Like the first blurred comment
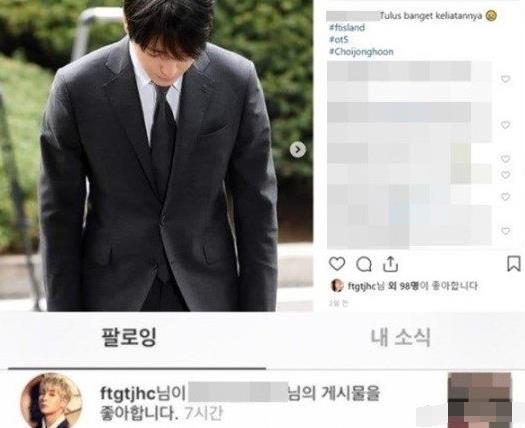The width and height of the screenshot is (525, 428). pyautogui.click(x=506, y=79)
